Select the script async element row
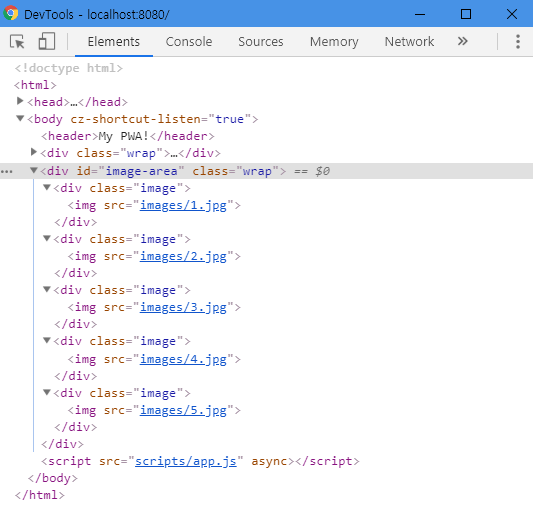This screenshot has height=510, width=533. pos(200,461)
